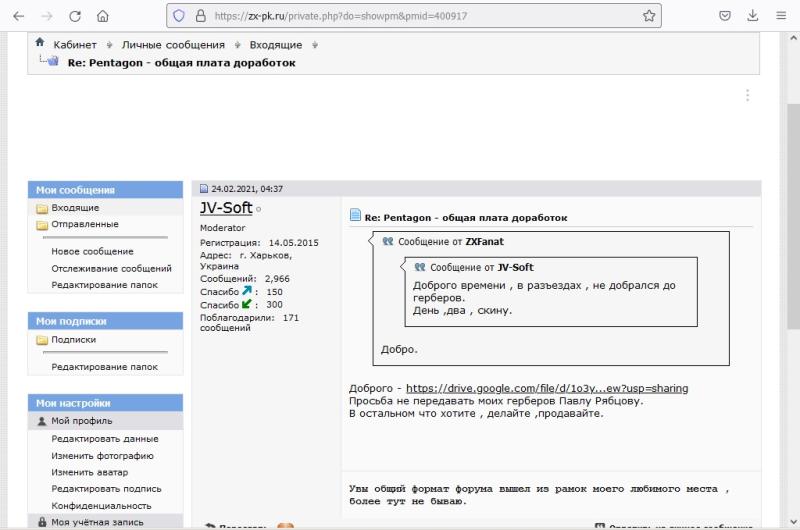The image size is (800, 530).
Task: Click the site security padlock icon
Action: click(200, 16)
